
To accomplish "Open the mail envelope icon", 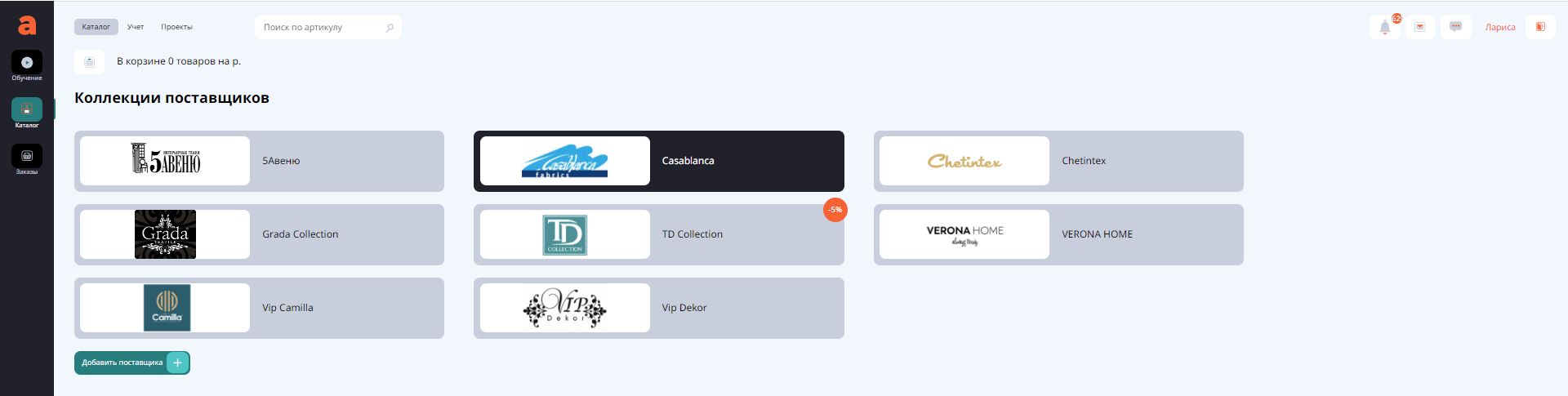I will pos(1420,27).
